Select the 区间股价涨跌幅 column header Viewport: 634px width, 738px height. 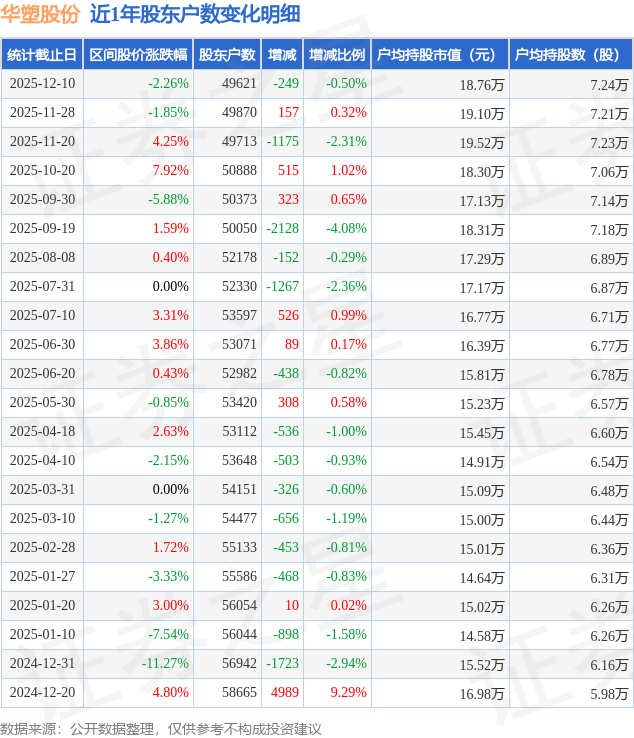pyautogui.click(x=137, y=55)
